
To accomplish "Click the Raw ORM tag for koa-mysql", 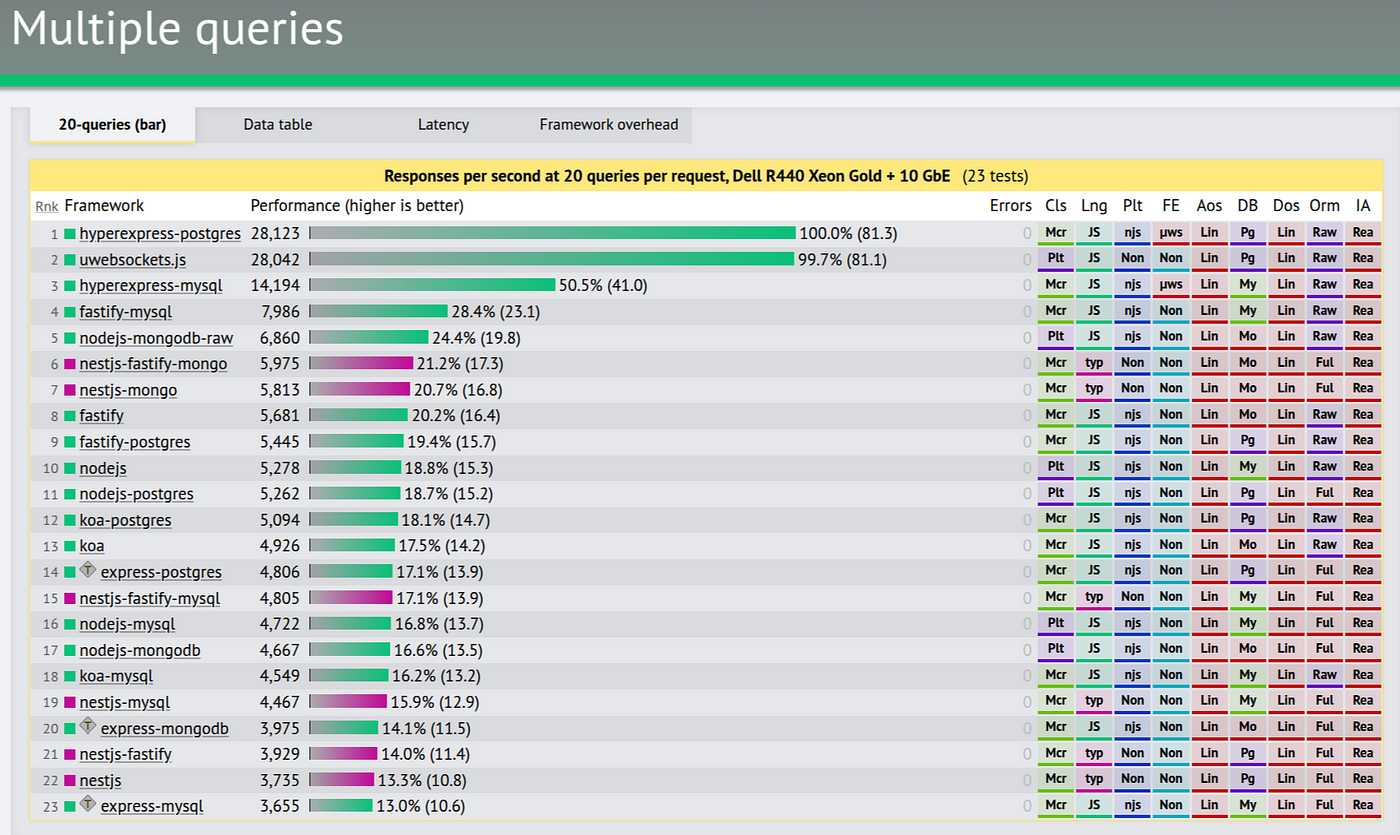I will pos(1325,675).
